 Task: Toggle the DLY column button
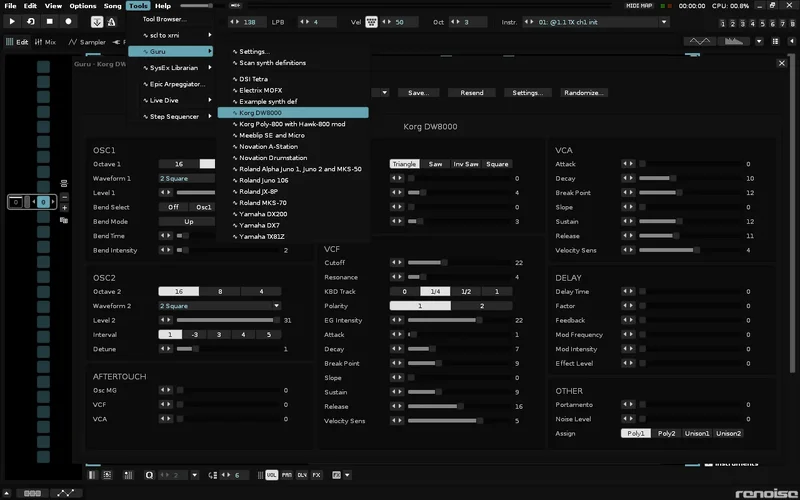[301, 475]
